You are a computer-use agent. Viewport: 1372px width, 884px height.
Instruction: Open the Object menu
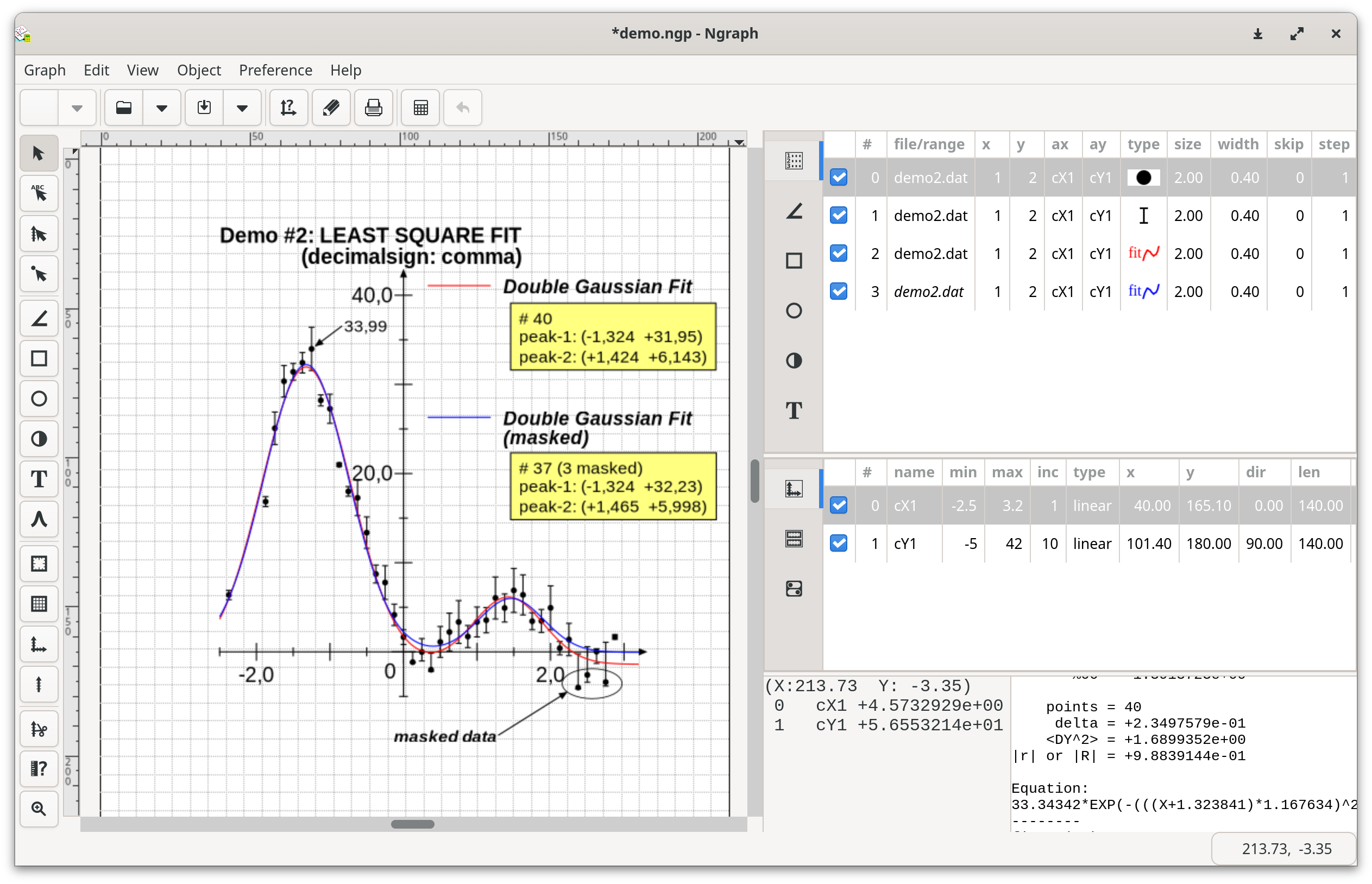coord(199,70)
